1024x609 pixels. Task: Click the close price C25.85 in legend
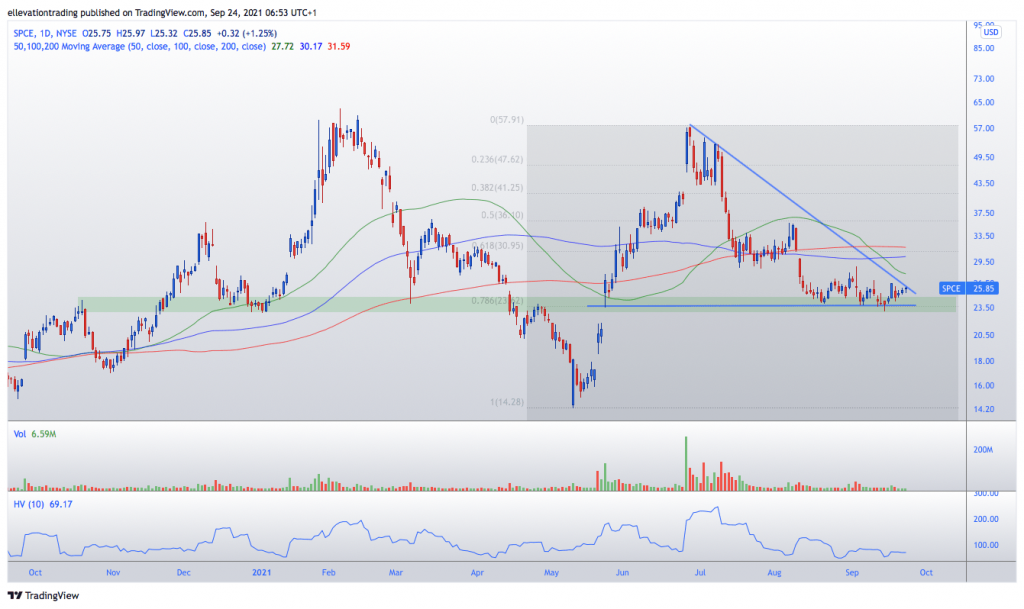tap(197, 33)
